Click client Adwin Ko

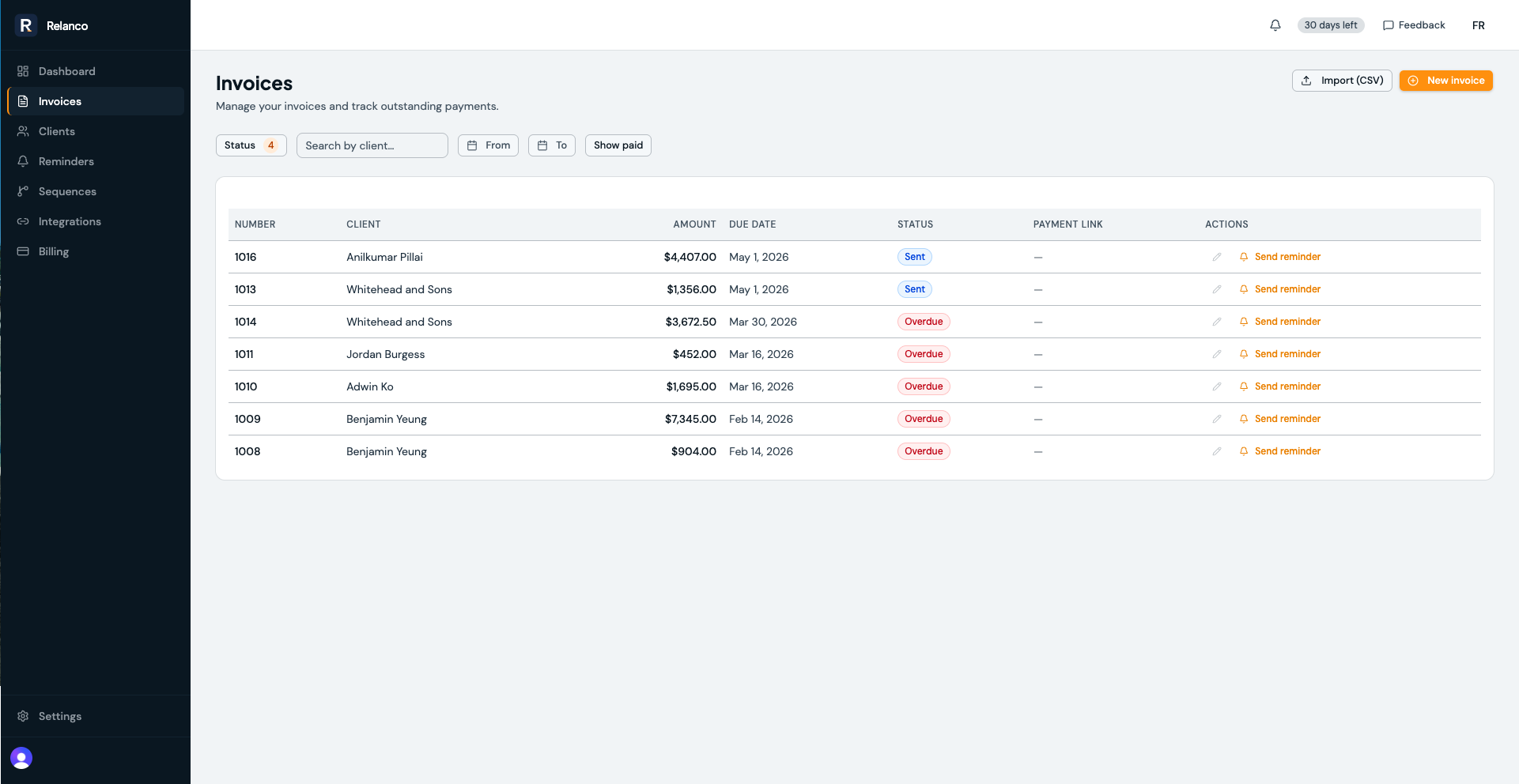pyautogui.click(x=369, y=386)
